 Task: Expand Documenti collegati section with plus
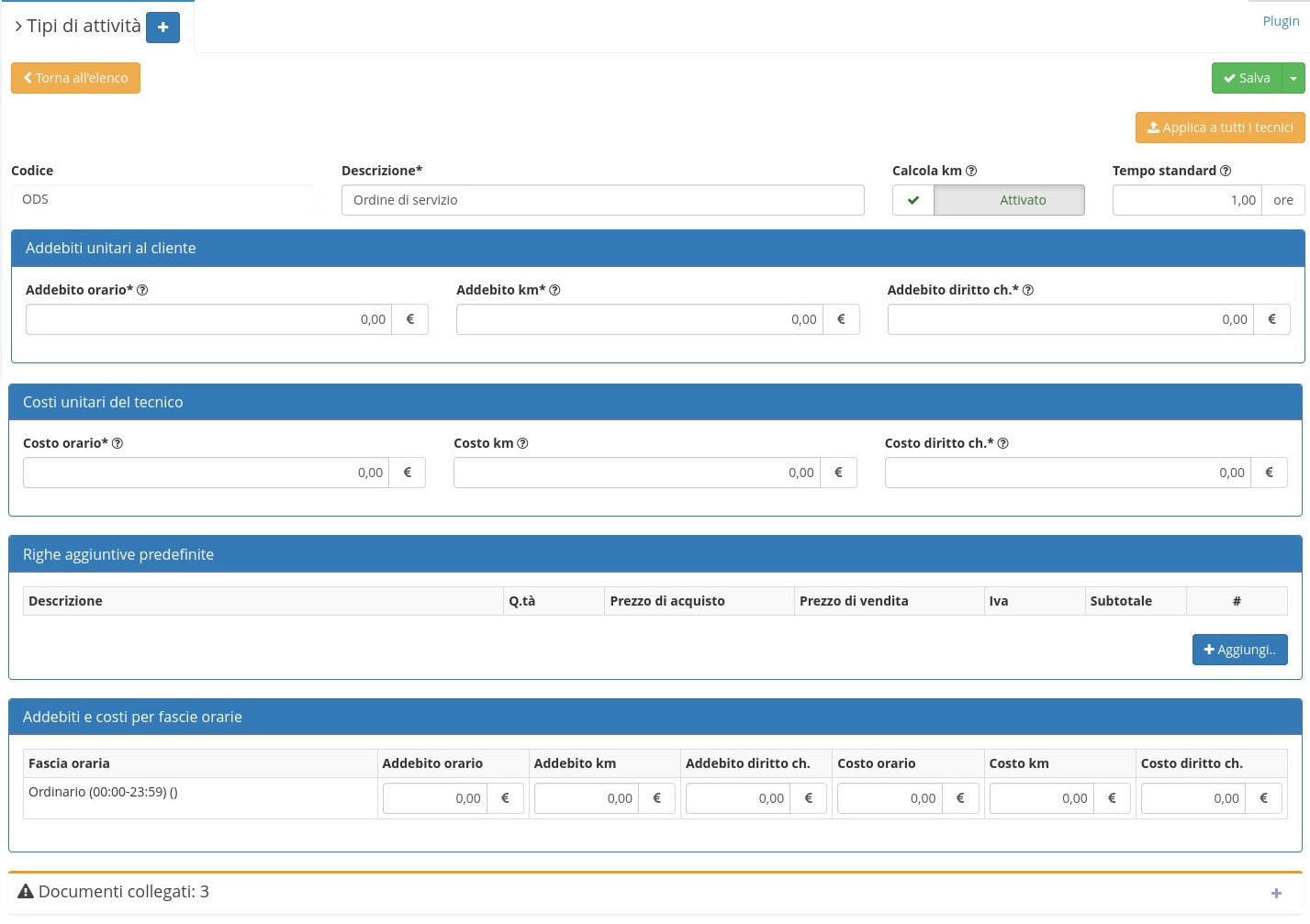coord(1276,893)
